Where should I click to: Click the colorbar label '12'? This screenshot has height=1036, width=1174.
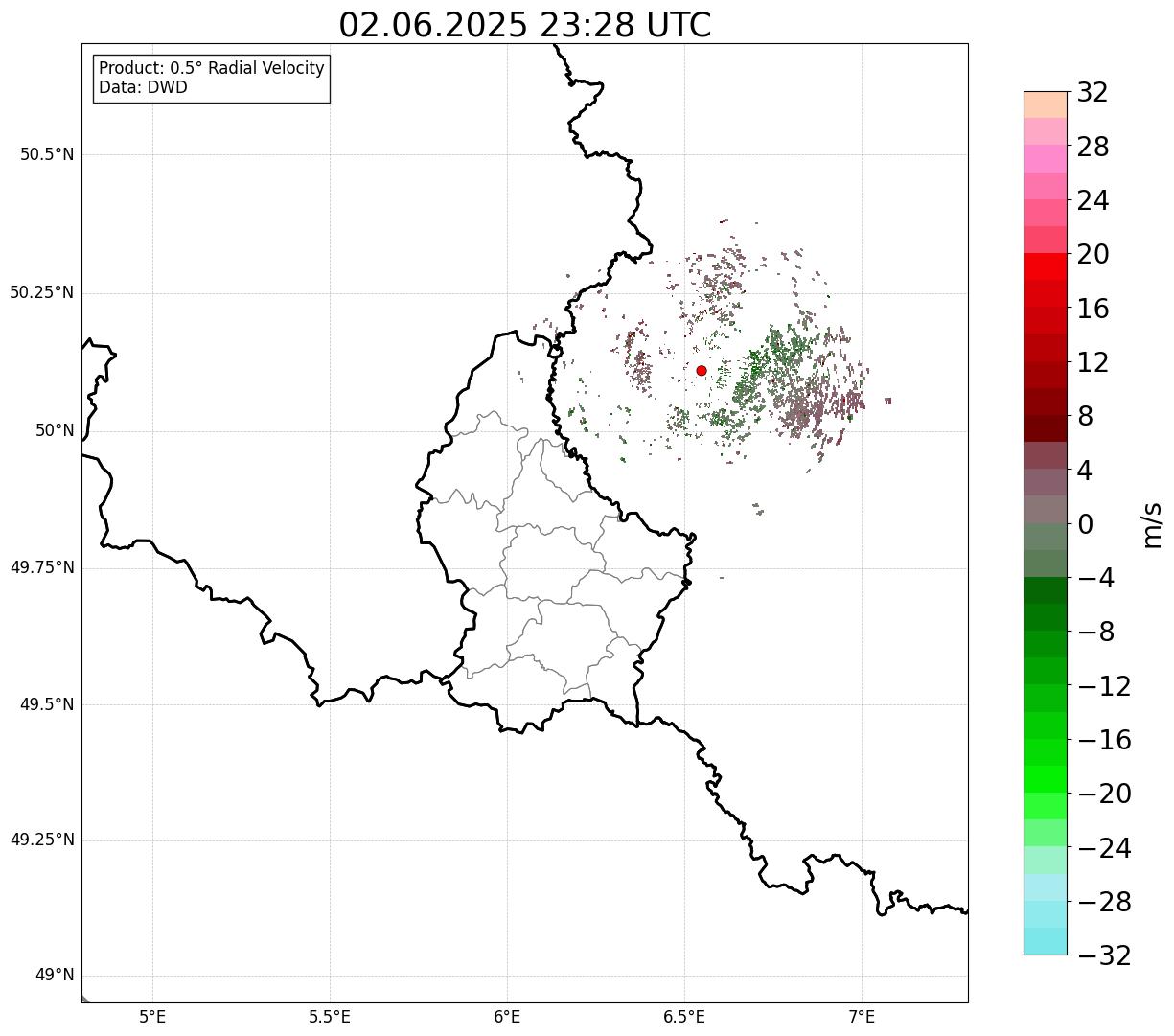coord(1093,363)
